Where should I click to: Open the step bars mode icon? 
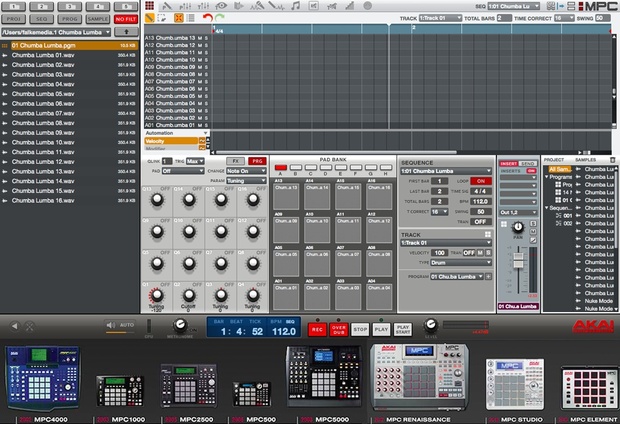click(x=350, y=6)
